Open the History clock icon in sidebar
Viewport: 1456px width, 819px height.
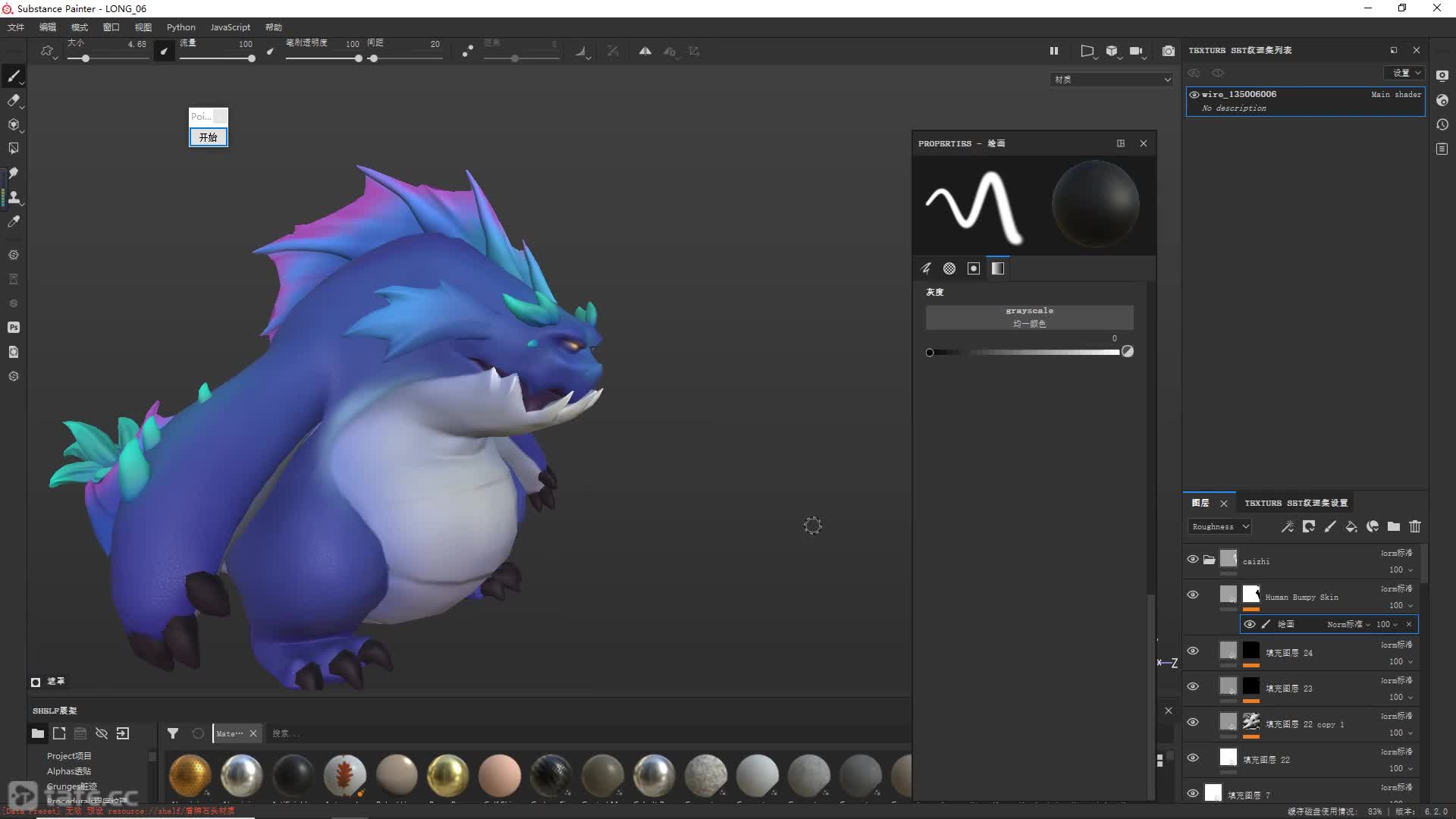(1442, 124)
